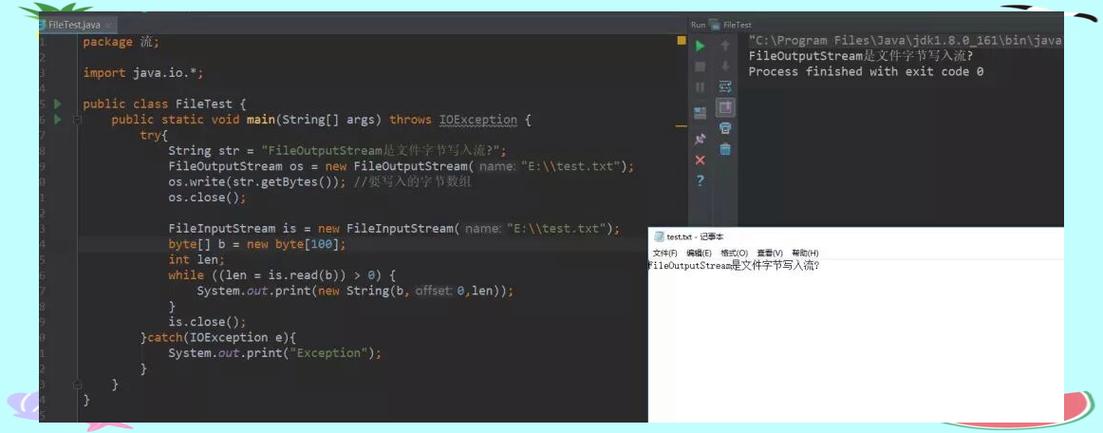The width and height of the screenshot is (1103, 433).
Task: Click the yellow inspection indicator square
Action: (681, 41)
